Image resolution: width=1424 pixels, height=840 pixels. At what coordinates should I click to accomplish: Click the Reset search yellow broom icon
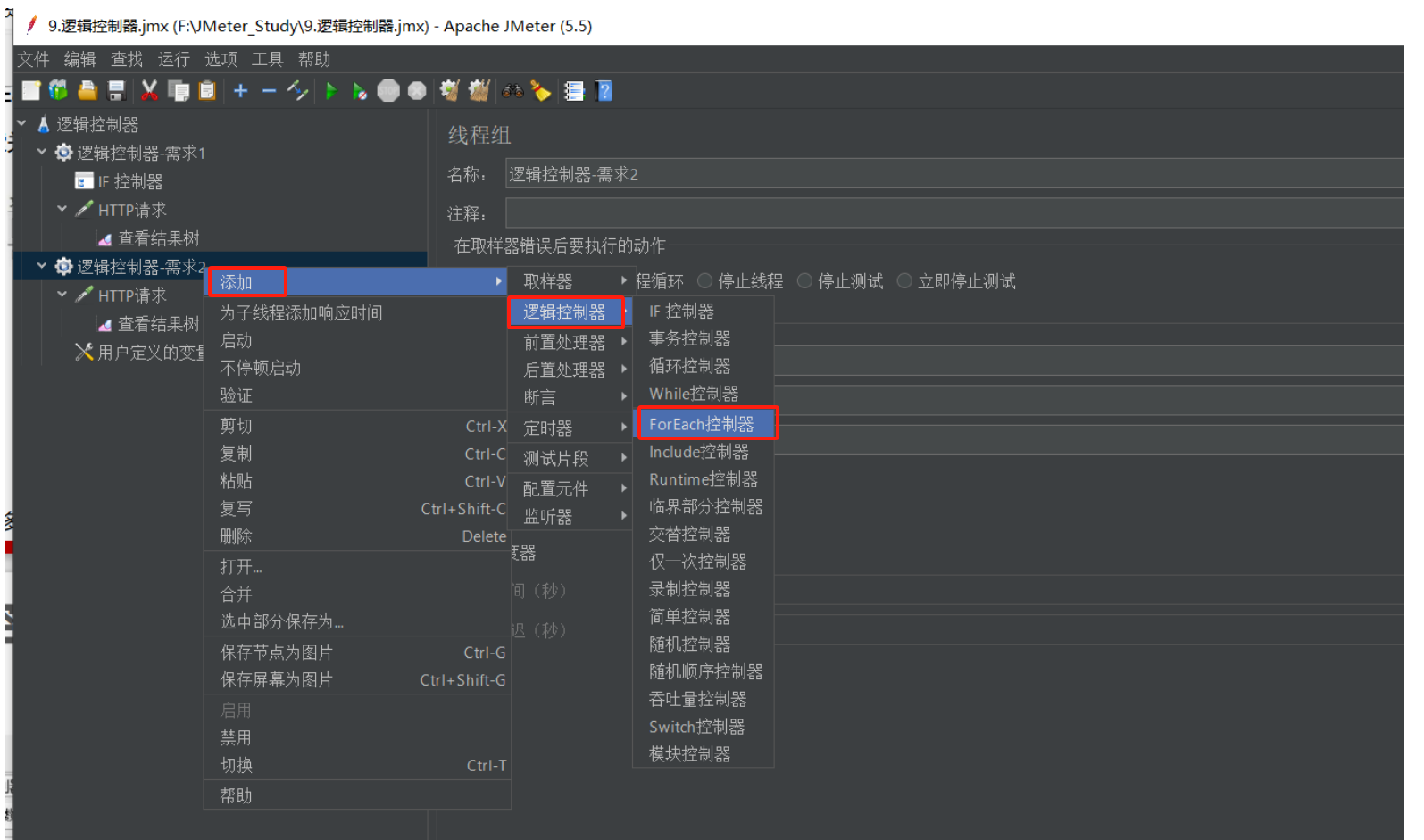(541, 91)
